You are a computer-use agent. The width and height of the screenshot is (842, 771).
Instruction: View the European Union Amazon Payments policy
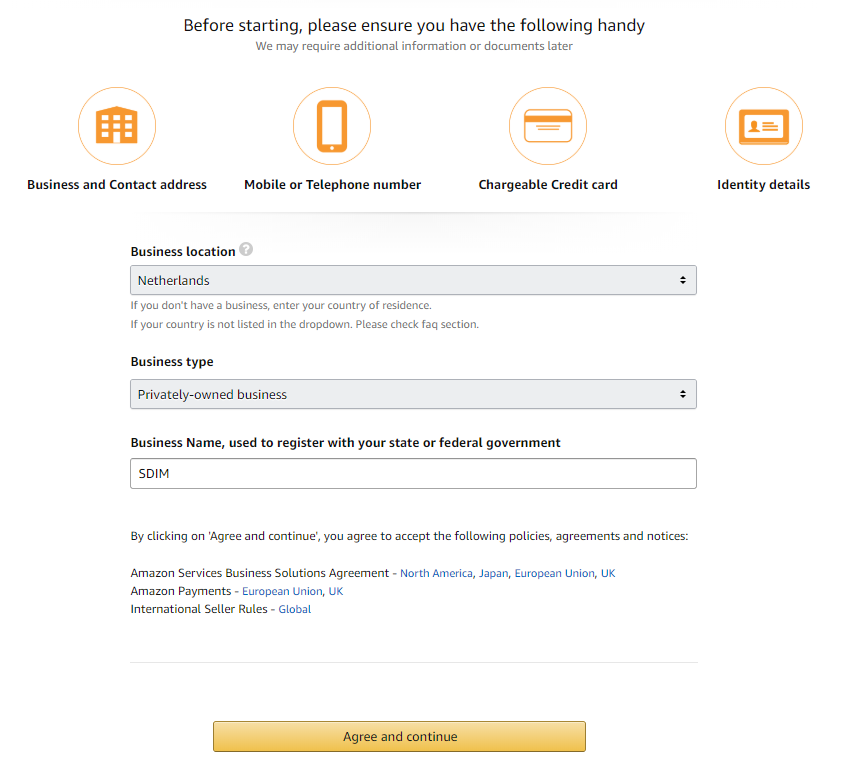pyautogui.click(x=283, y=591)
